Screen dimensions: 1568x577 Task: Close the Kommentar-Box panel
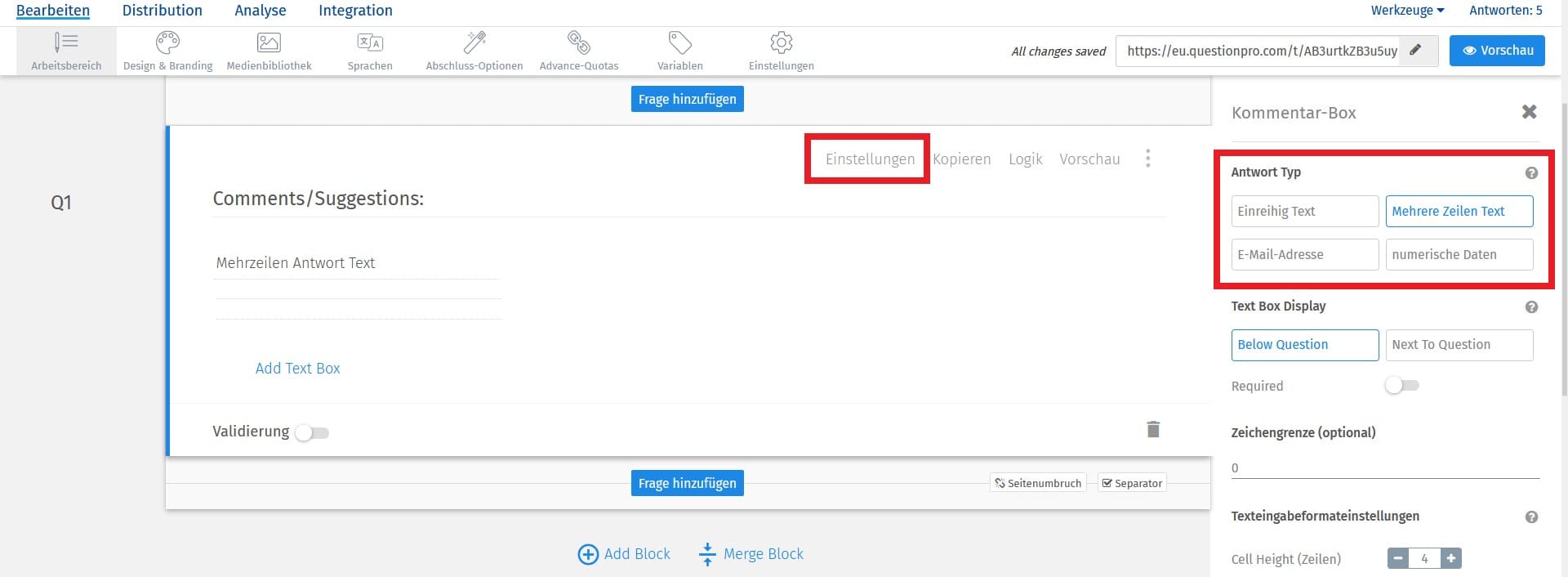(1530, 111)
